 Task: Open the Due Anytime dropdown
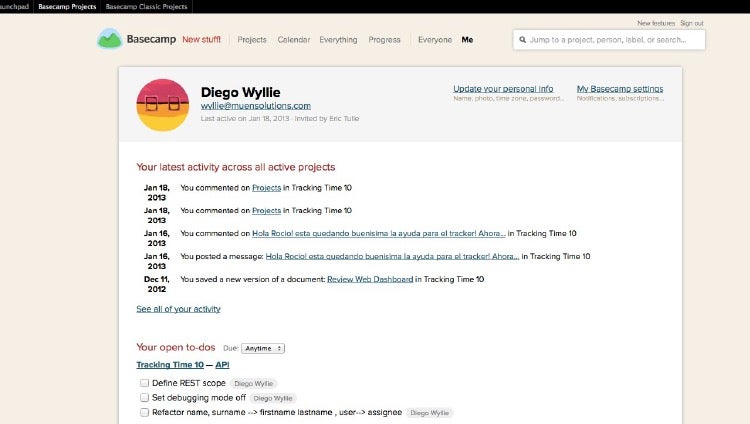click(263, 348)
